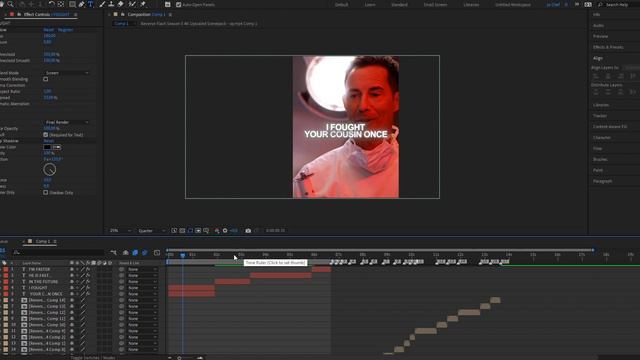Viewport: 640px width, 360px height.
Task: Click the timeline zoom slider handle
Action: click(x=179, y=358)
